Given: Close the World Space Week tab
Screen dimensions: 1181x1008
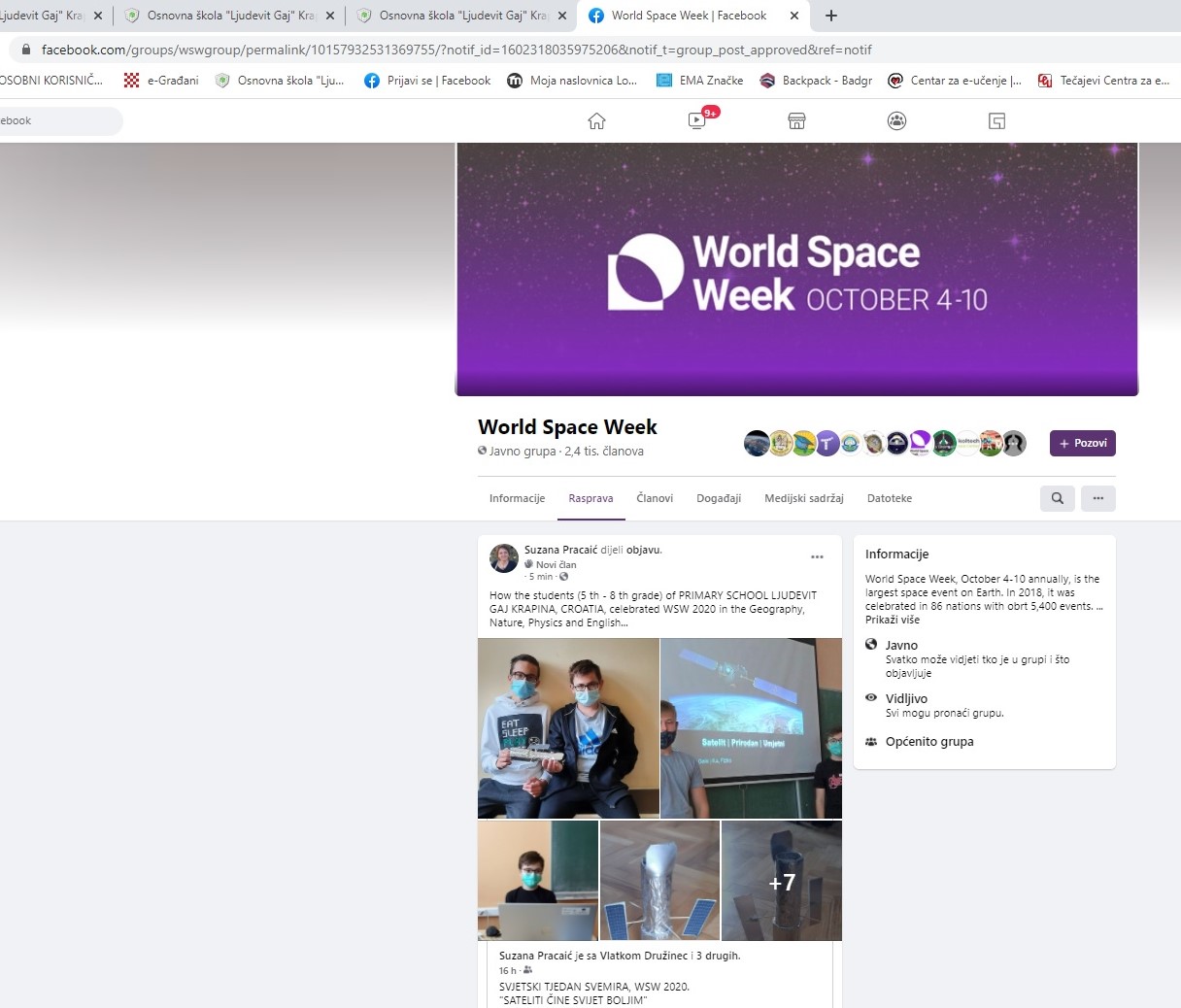Looking at the screenshot, I should coord(794,16).
